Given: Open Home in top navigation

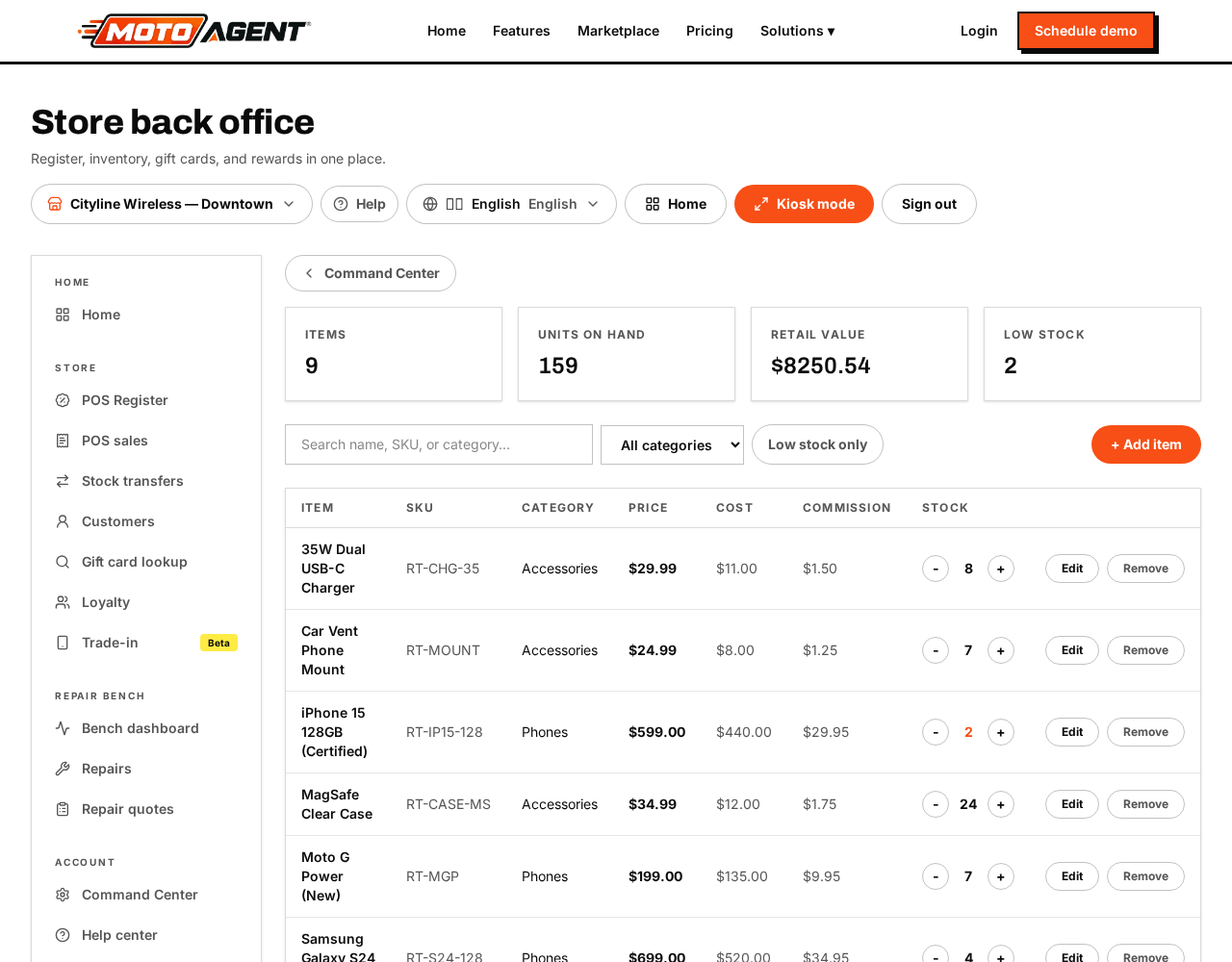Looking at the screenshot, I should (447, 31).
